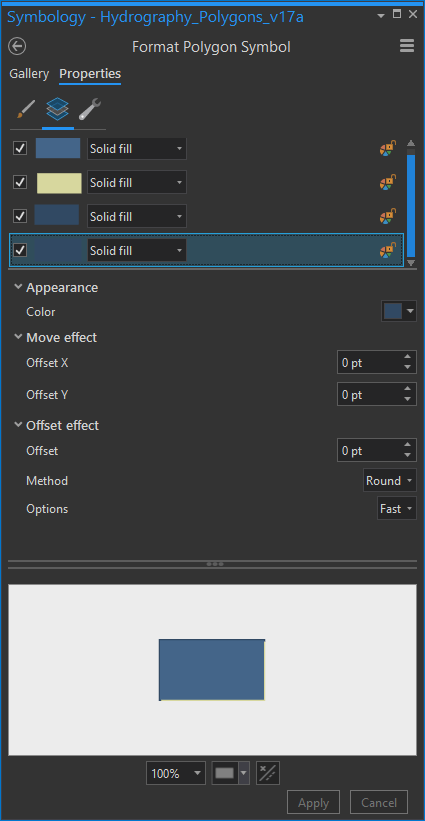
Task: Go back using the circular arrow icon
Action: pos(17,47)
